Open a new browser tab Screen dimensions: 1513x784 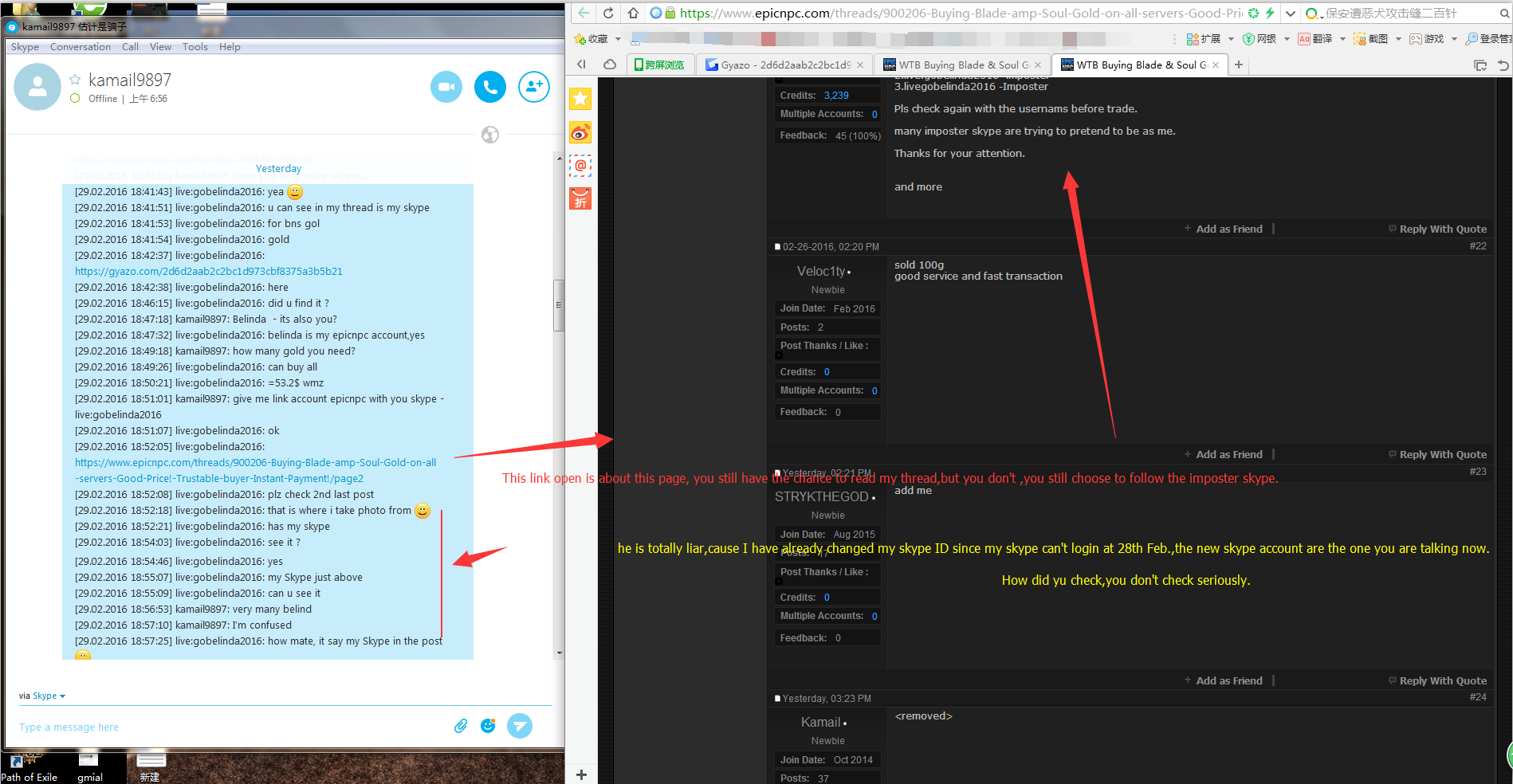pos(1239,65)
